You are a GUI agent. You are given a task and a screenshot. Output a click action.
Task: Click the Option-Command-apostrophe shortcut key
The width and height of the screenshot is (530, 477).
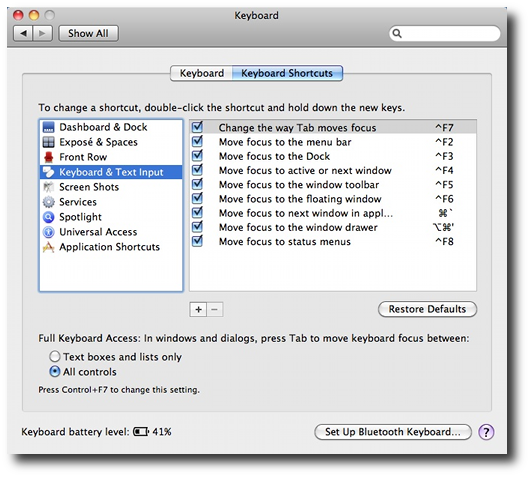[x=443, y=227]
